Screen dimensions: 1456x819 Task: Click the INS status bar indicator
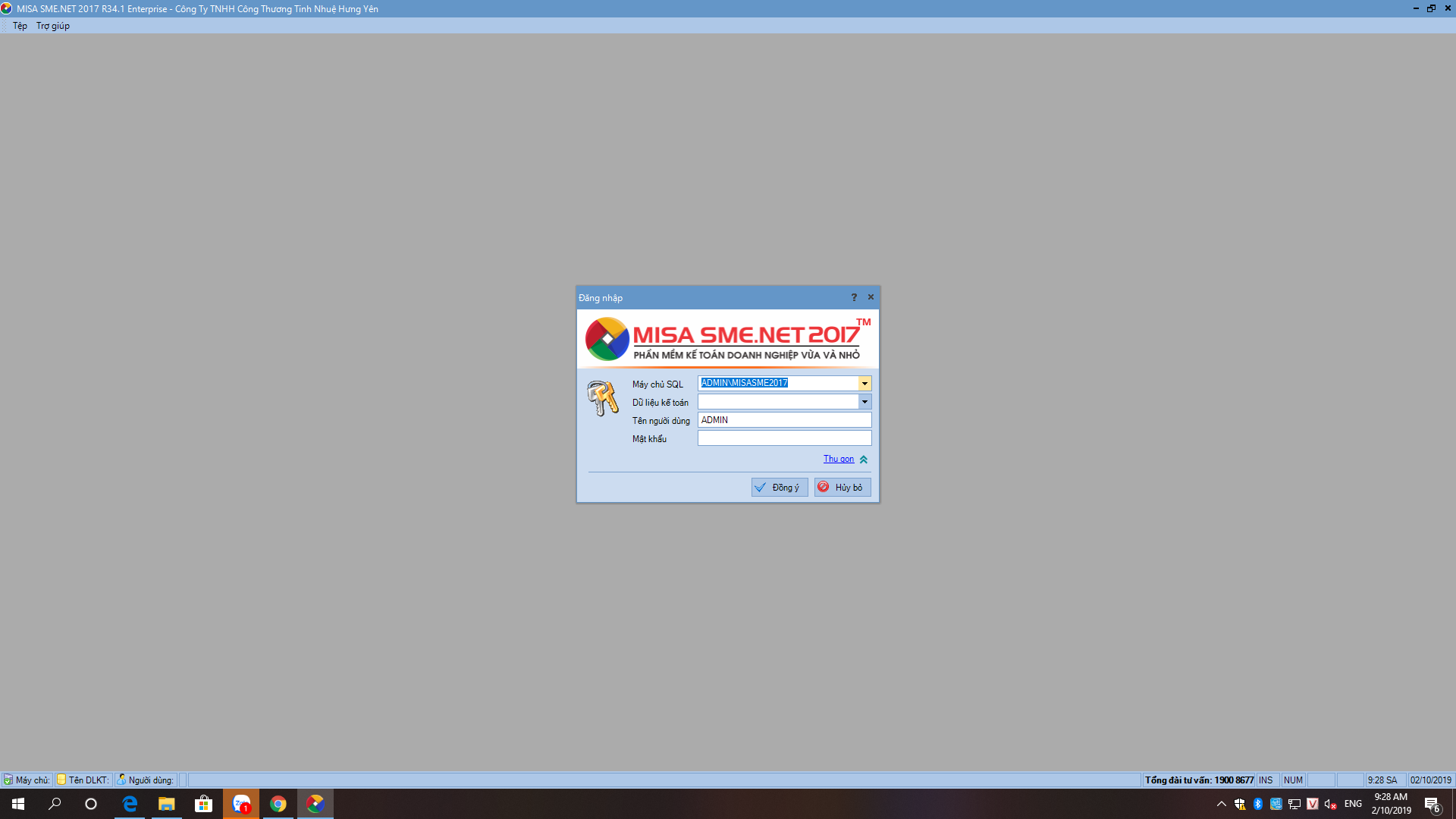pos(1266,780)
